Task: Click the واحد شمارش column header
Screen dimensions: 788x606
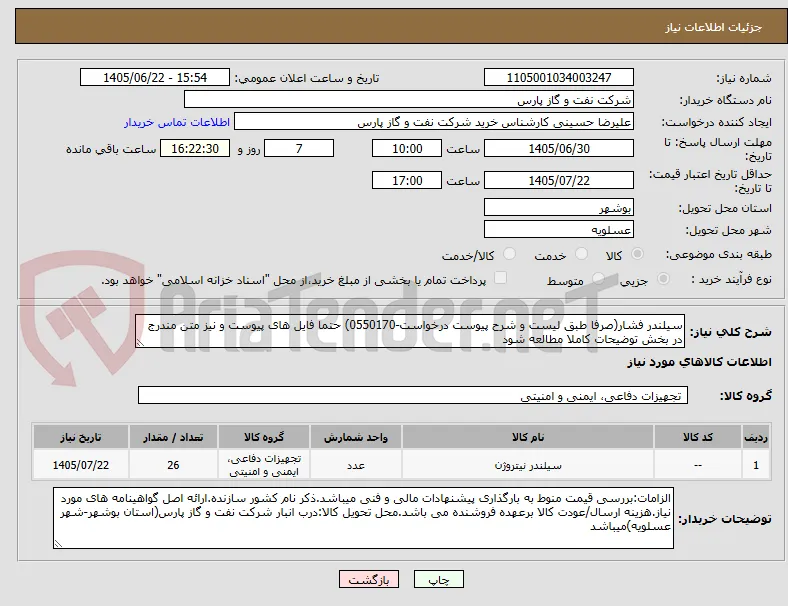Action: pyautogui.click(x=356, y=437)
